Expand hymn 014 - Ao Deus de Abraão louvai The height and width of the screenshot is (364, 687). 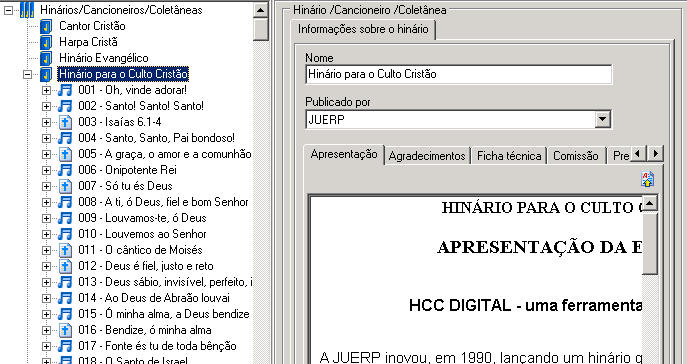coord(46,299)
